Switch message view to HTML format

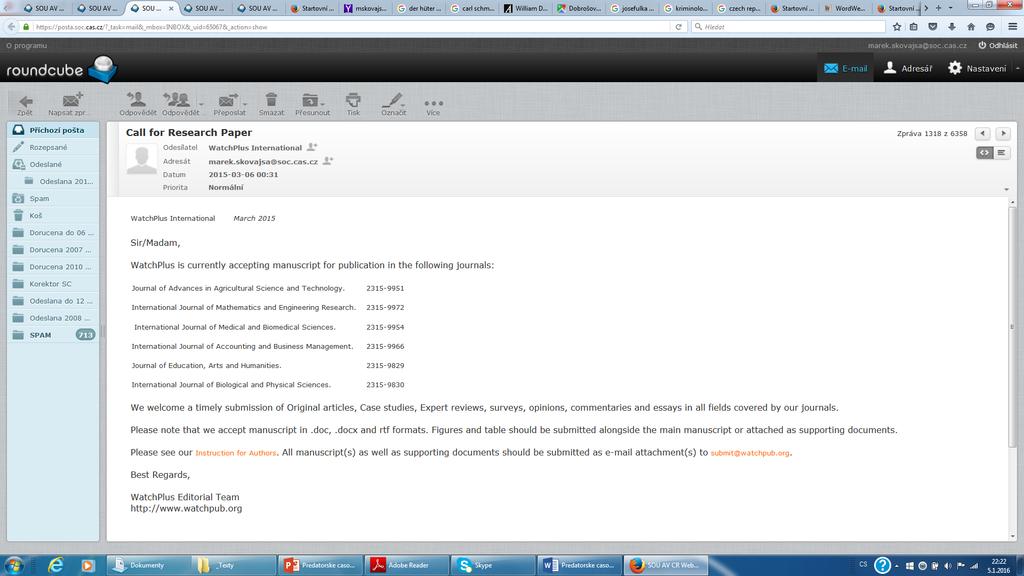[x=984, y=153]
